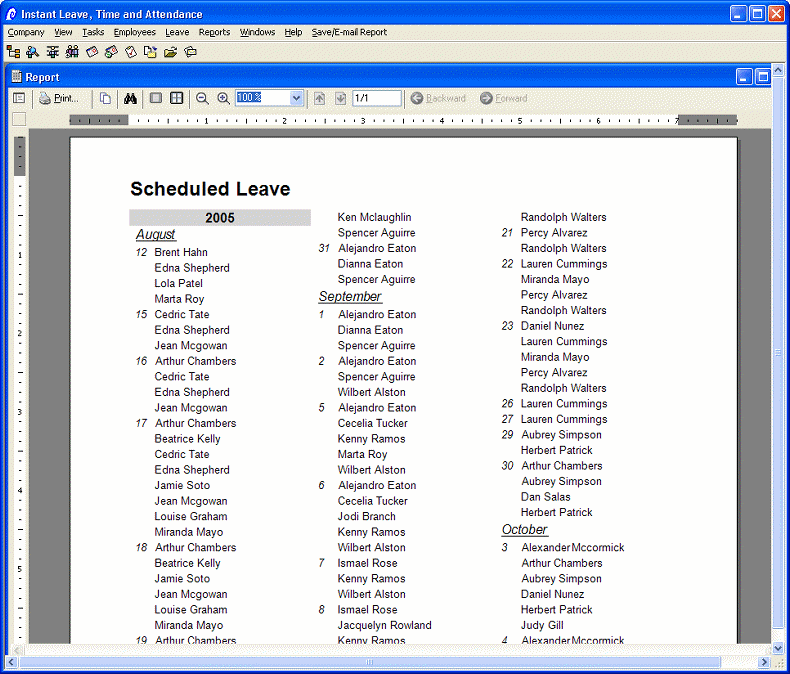This screenshot has height=674, width=790.
Task: Click the Print button in report toolbar
Action: click(x=59, y=98)
